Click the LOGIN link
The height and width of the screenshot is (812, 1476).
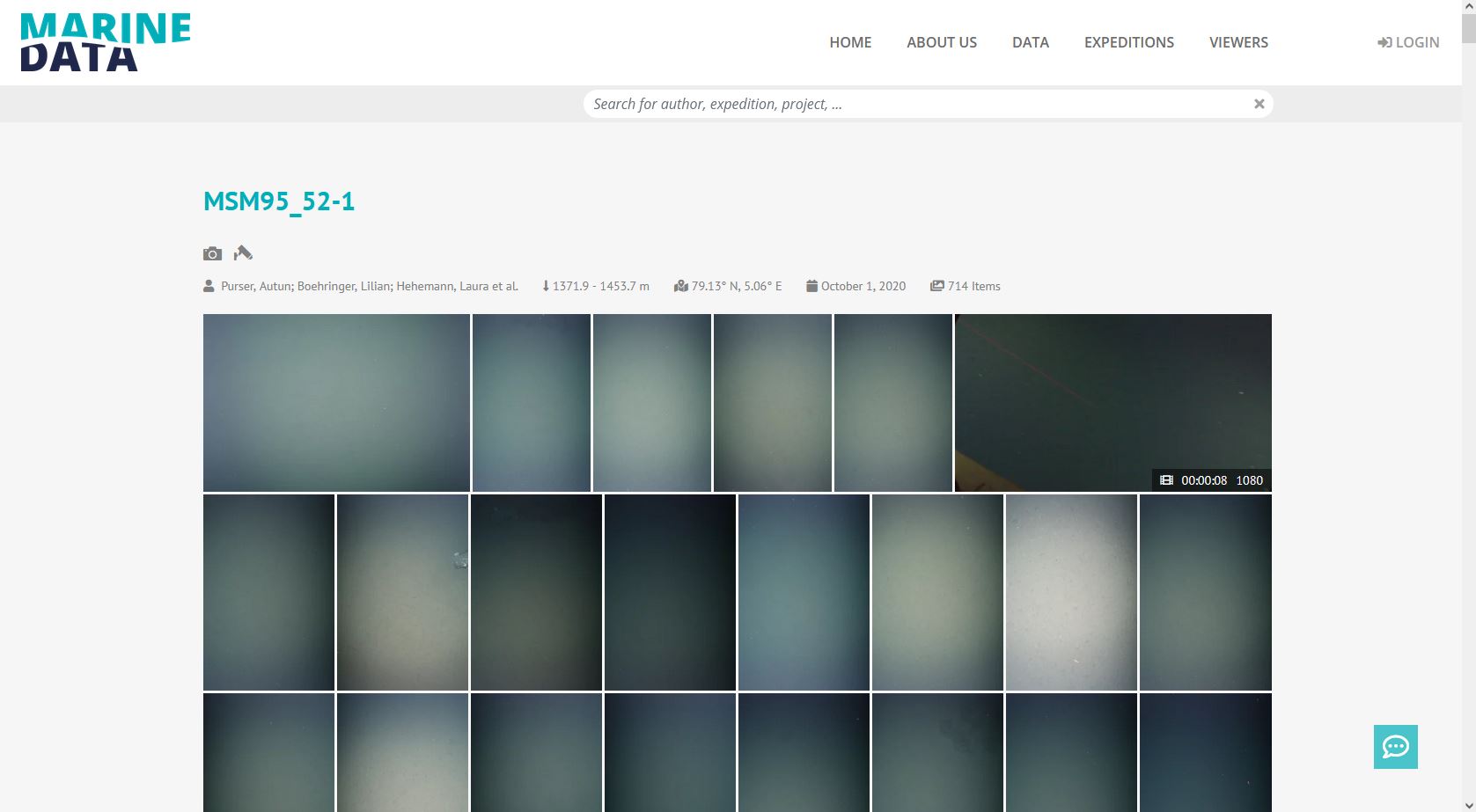point(1408,42)
